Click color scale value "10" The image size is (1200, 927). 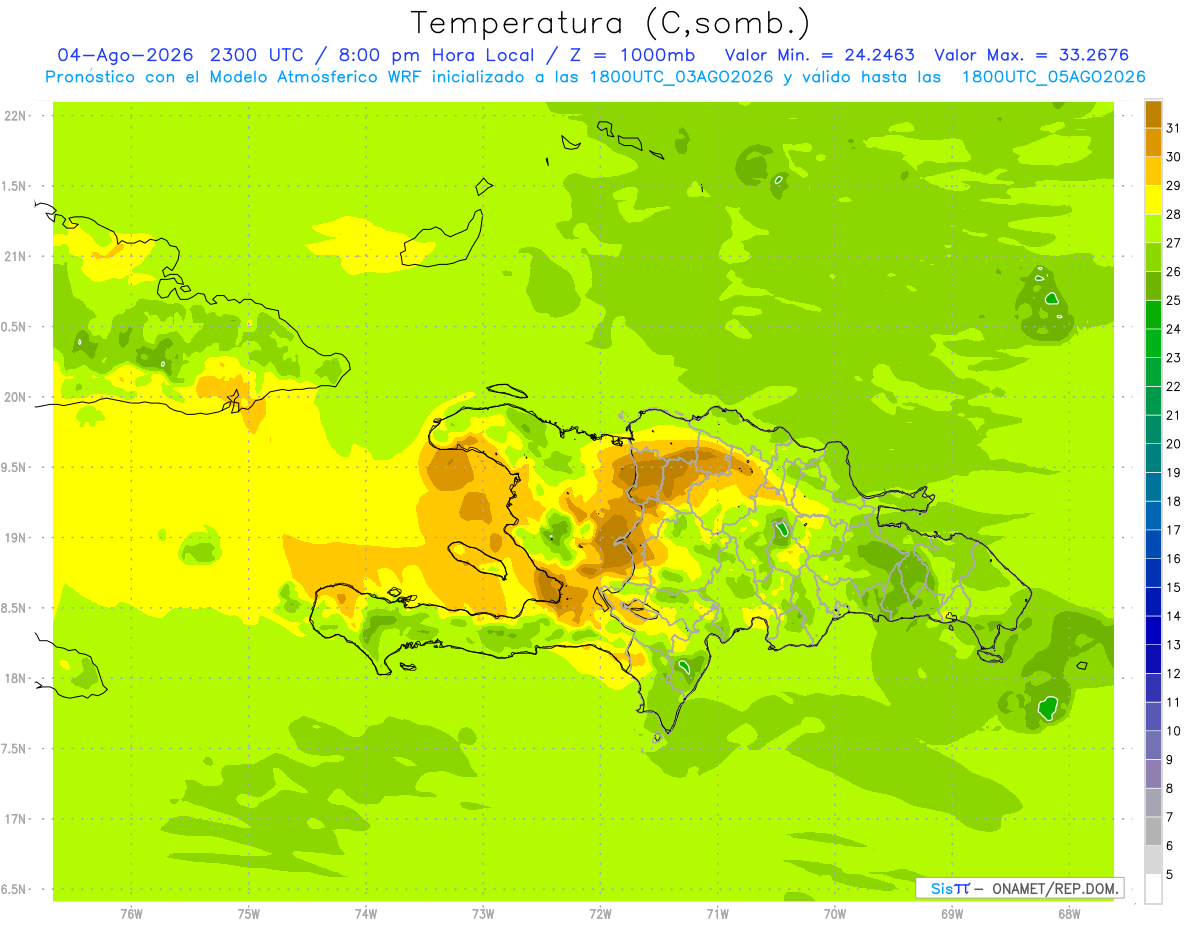[1174, 731]
